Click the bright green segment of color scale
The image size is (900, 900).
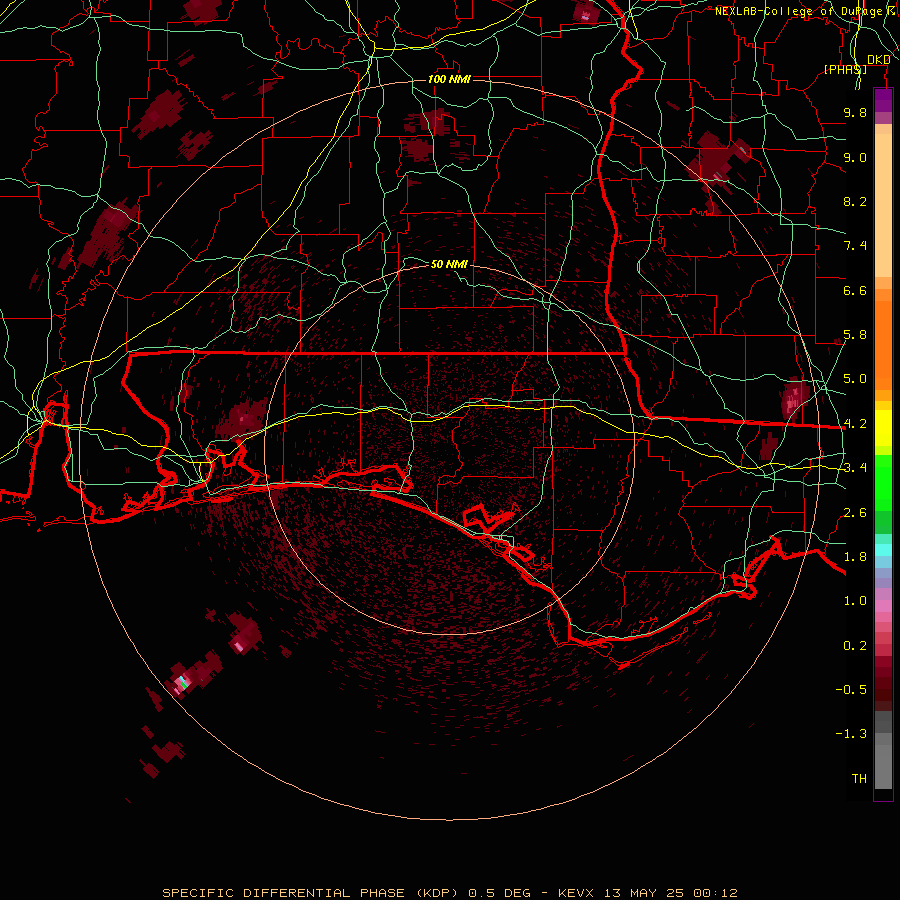click(883, 482)
